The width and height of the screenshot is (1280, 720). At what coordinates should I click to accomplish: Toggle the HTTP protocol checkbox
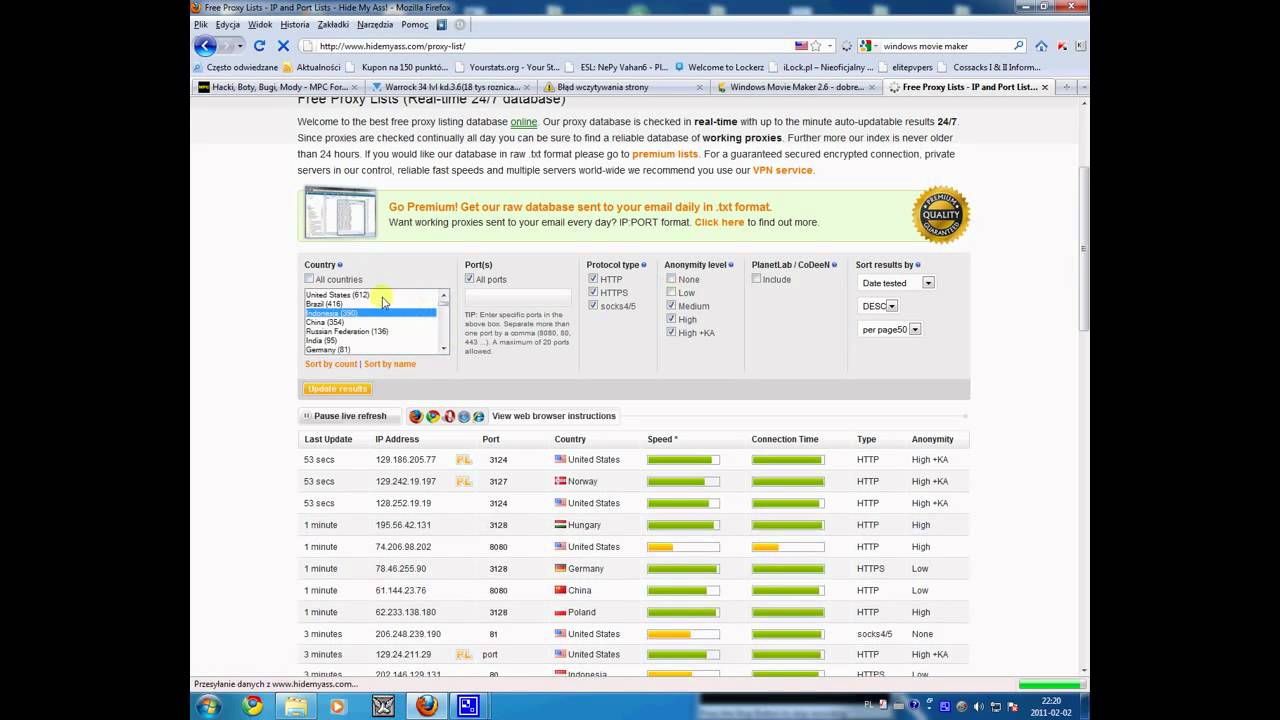[x=593, y=279]
